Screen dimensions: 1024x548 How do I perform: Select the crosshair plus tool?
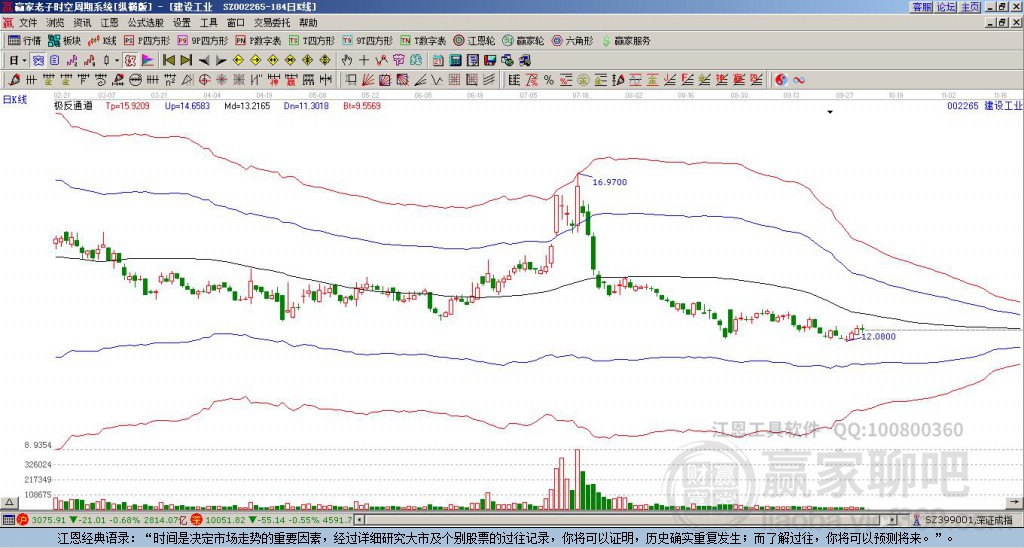click(x=364, y=61)
